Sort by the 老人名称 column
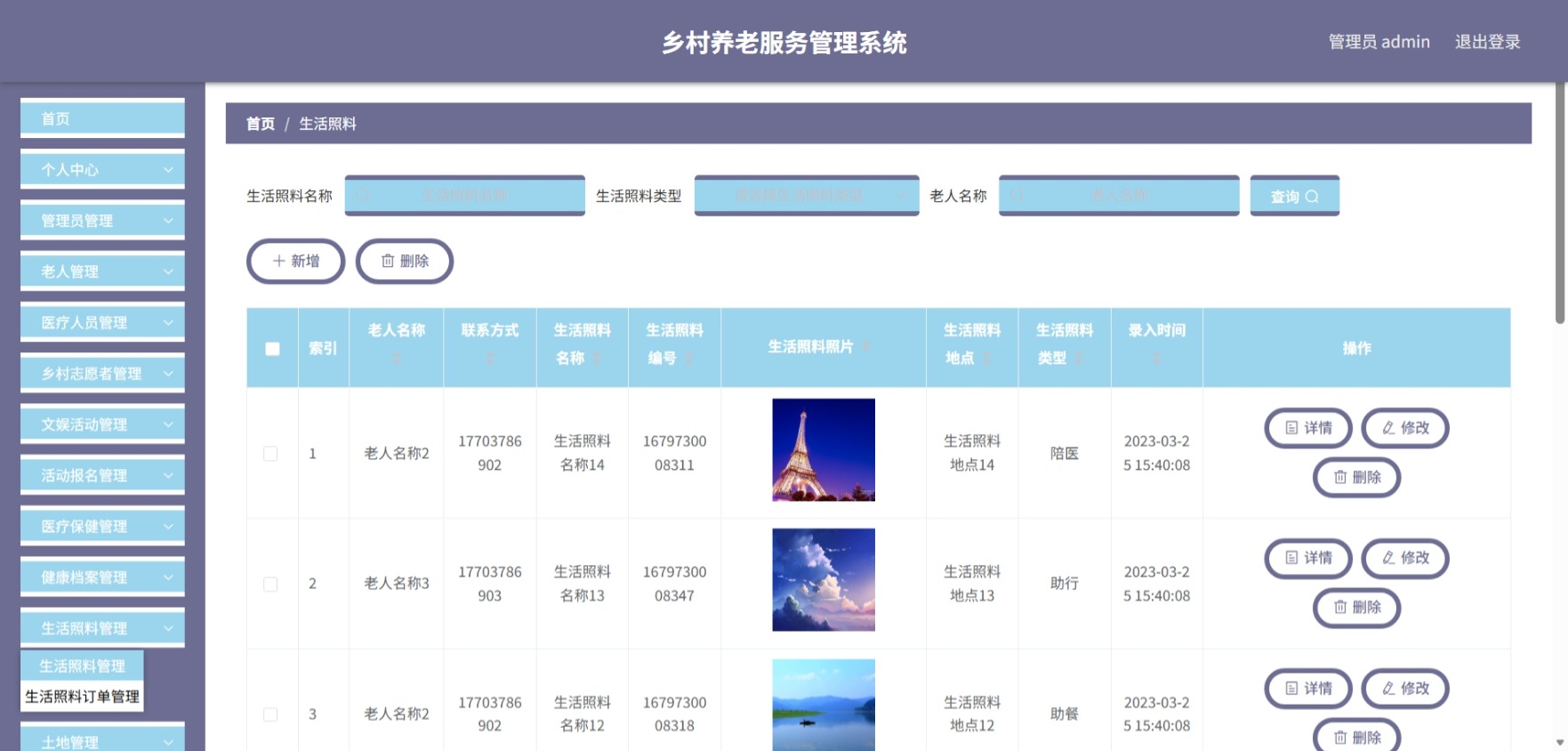Screen dimensions: 1568x751 (397, 359)
